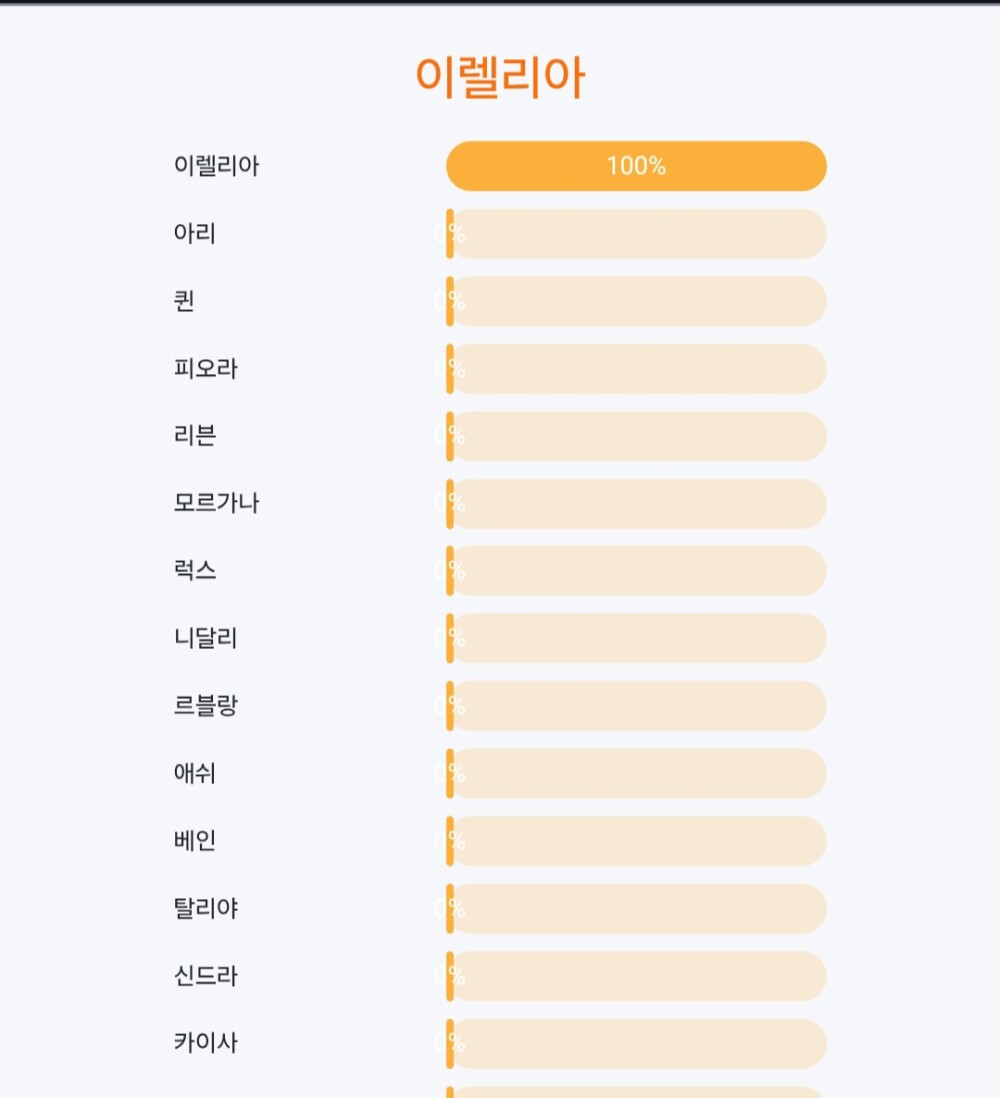The height and width of the screenshot is (1098, 1000).
Task: Click the 신드라 result bar
Action: coord(636,976)
